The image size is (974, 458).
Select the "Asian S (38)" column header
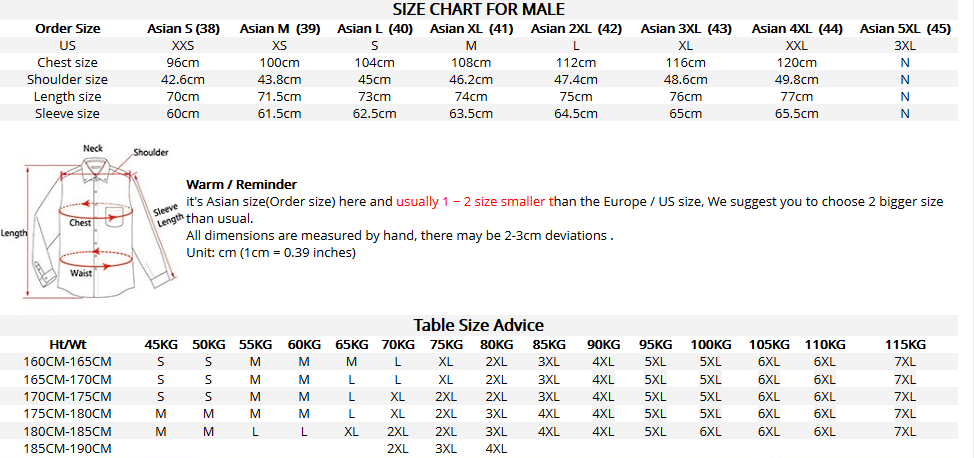[187, 29]
